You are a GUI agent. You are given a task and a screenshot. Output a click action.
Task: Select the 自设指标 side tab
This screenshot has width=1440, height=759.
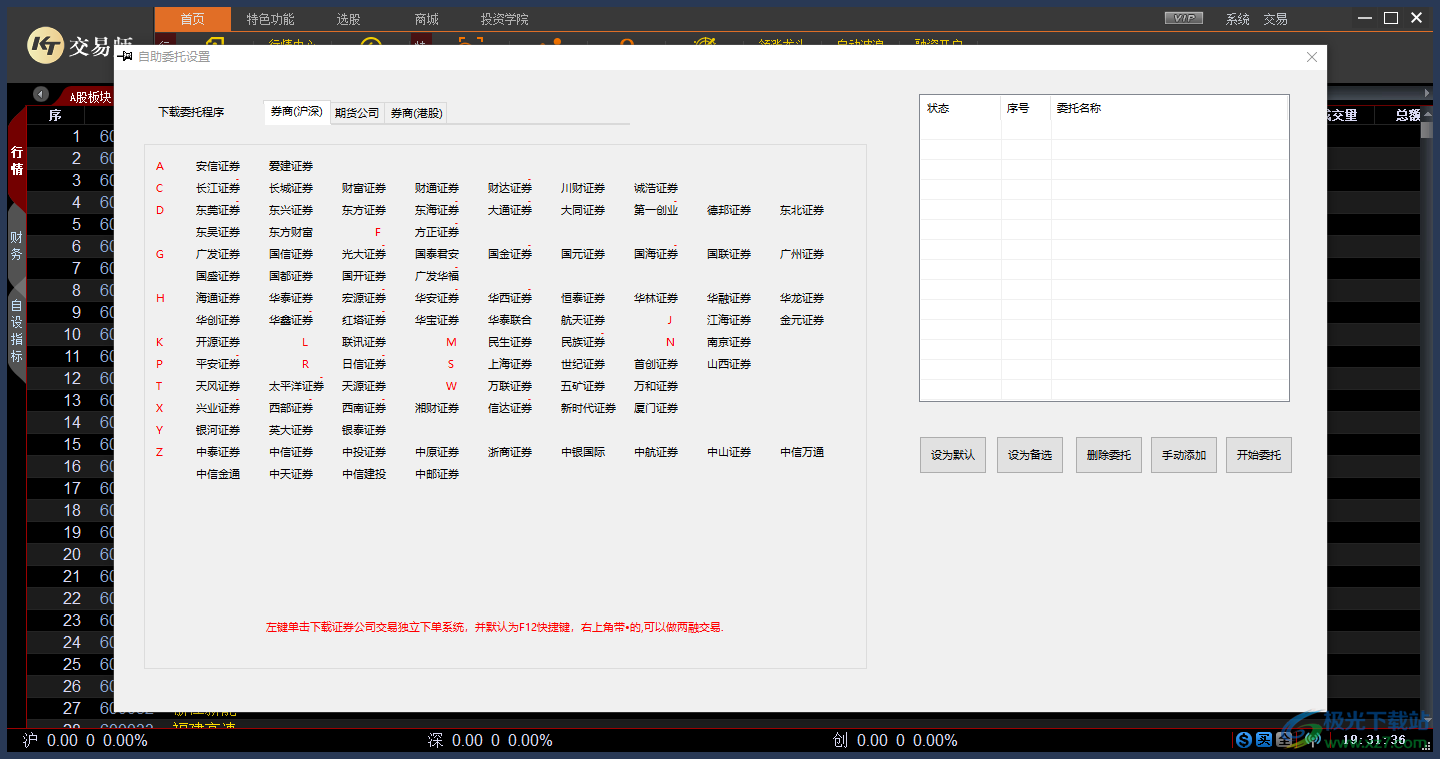(17, 330)
